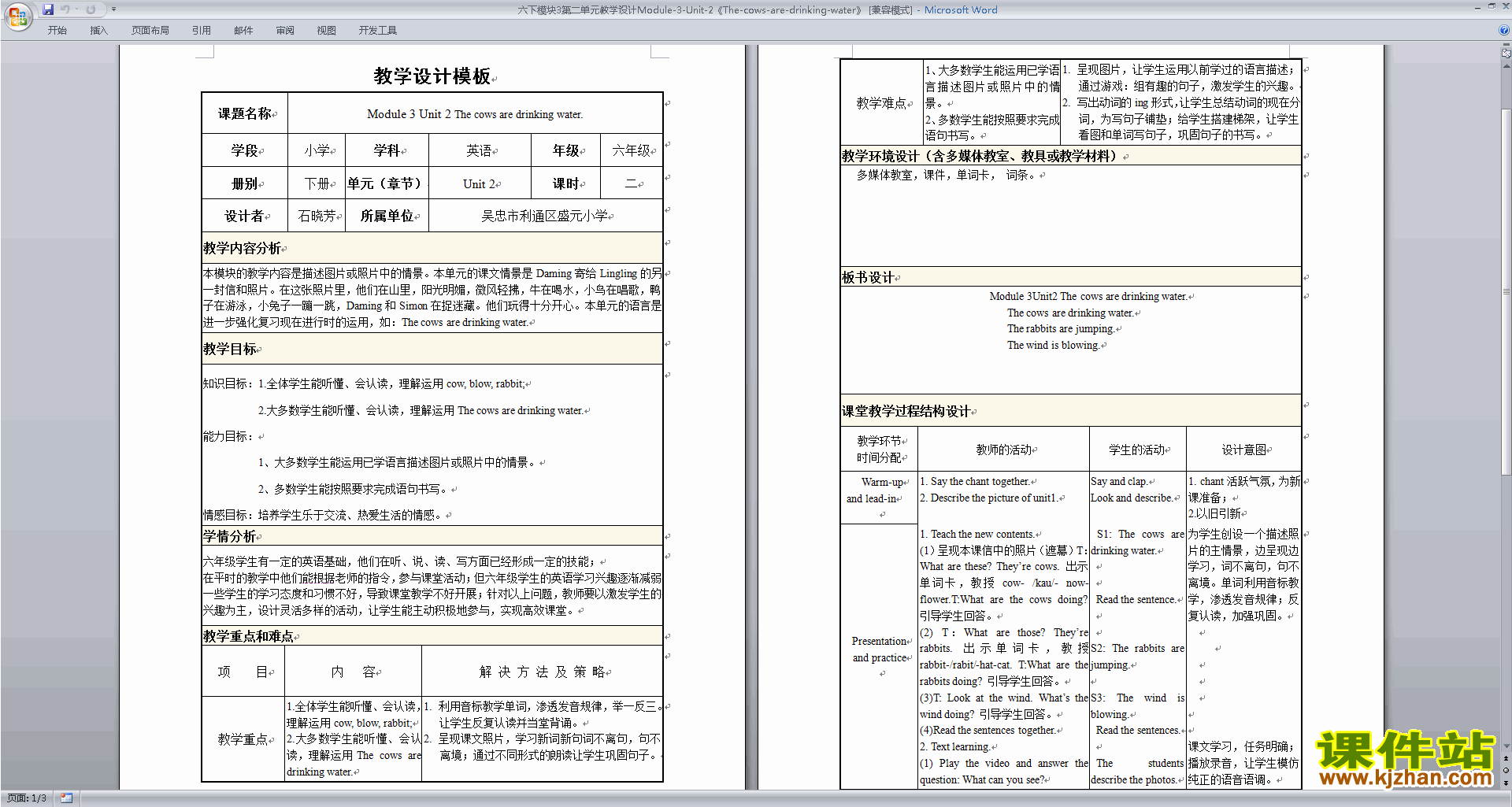This screenshot has width=1512, height=807.
Task: Click the Next Page browse button
Action: (1506, 782)
